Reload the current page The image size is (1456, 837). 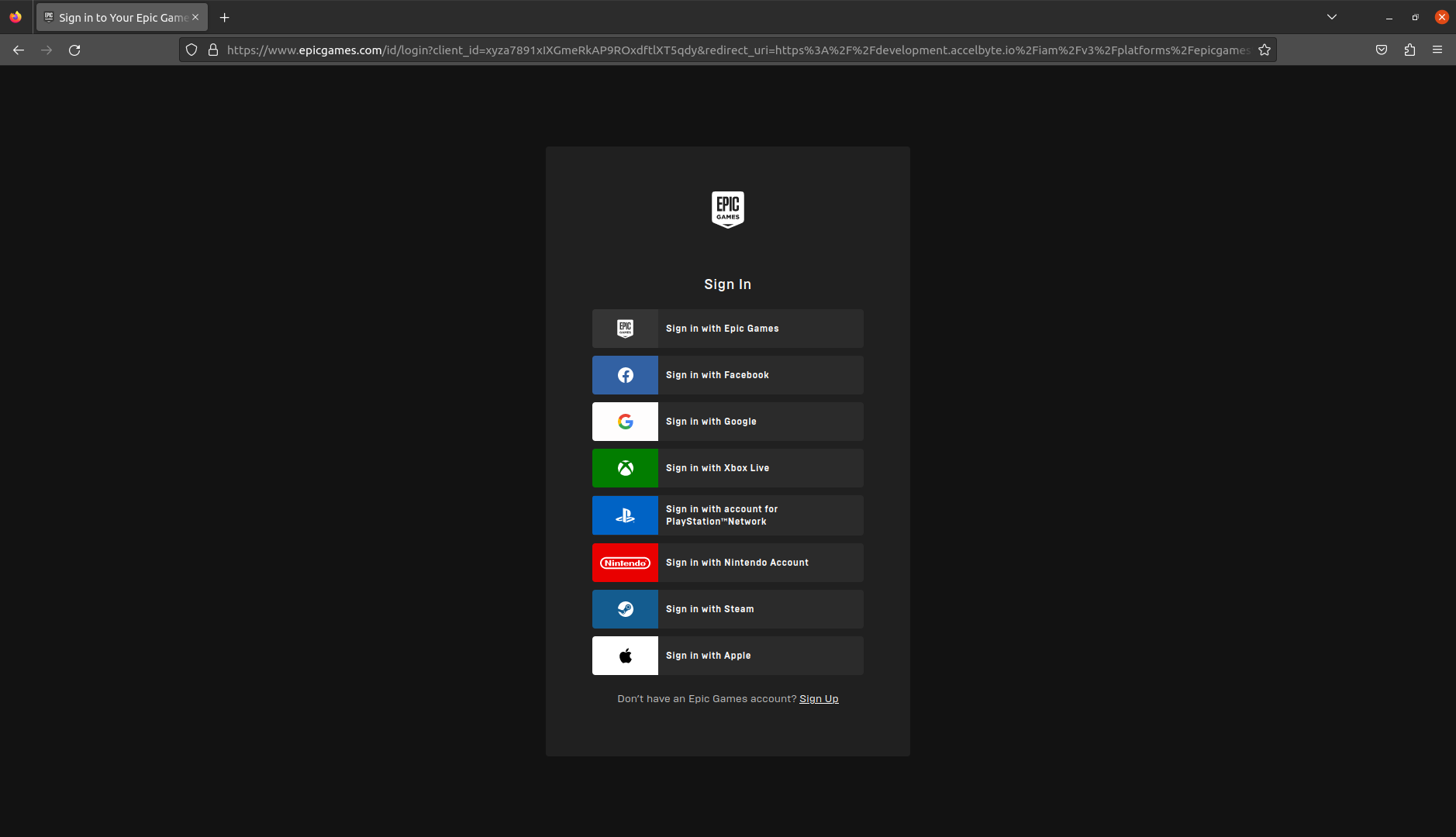[x=74, y=50]
